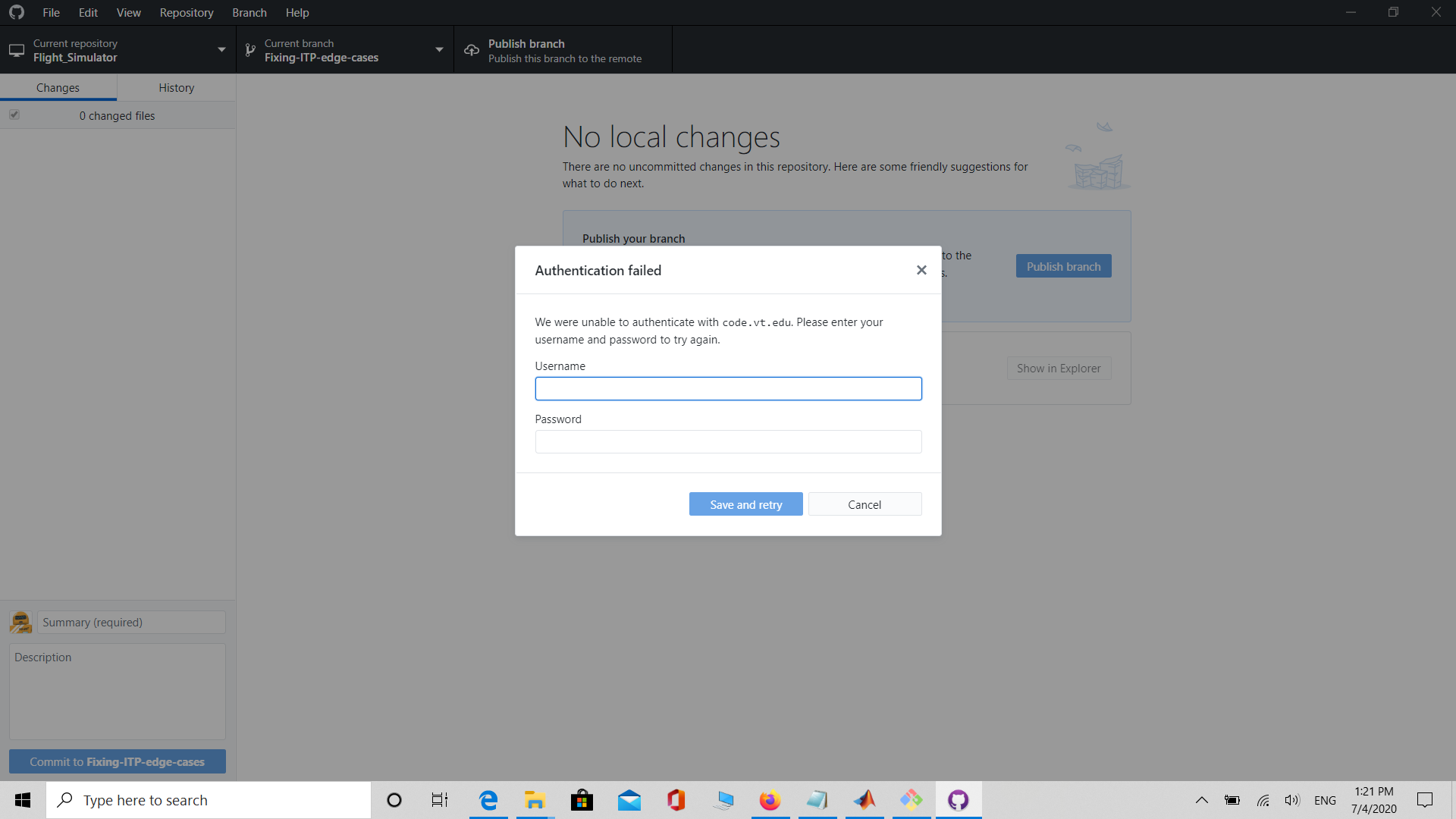Click the volume speaker tray icon
The height and width of the screenshot is (819, 1456).
click(1292, 800)
